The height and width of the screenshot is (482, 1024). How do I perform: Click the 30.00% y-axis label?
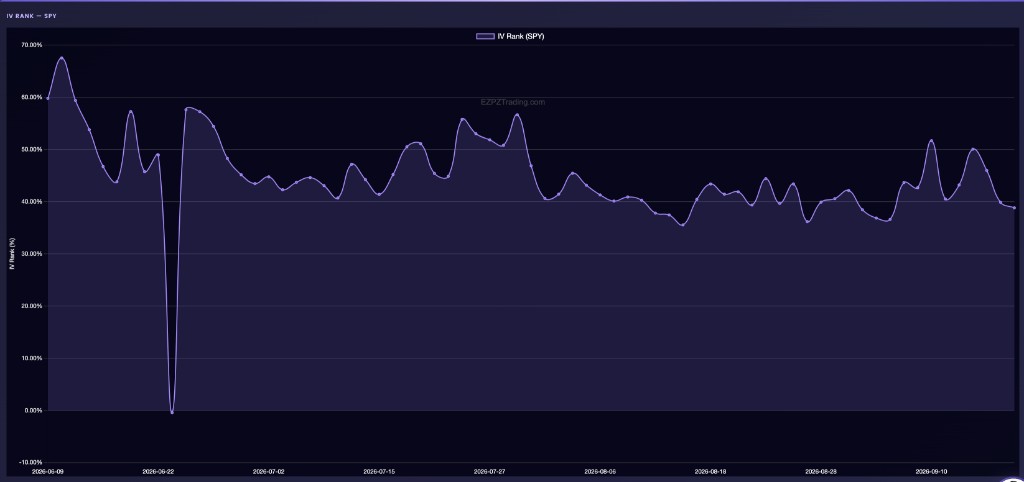pos(33,254)
